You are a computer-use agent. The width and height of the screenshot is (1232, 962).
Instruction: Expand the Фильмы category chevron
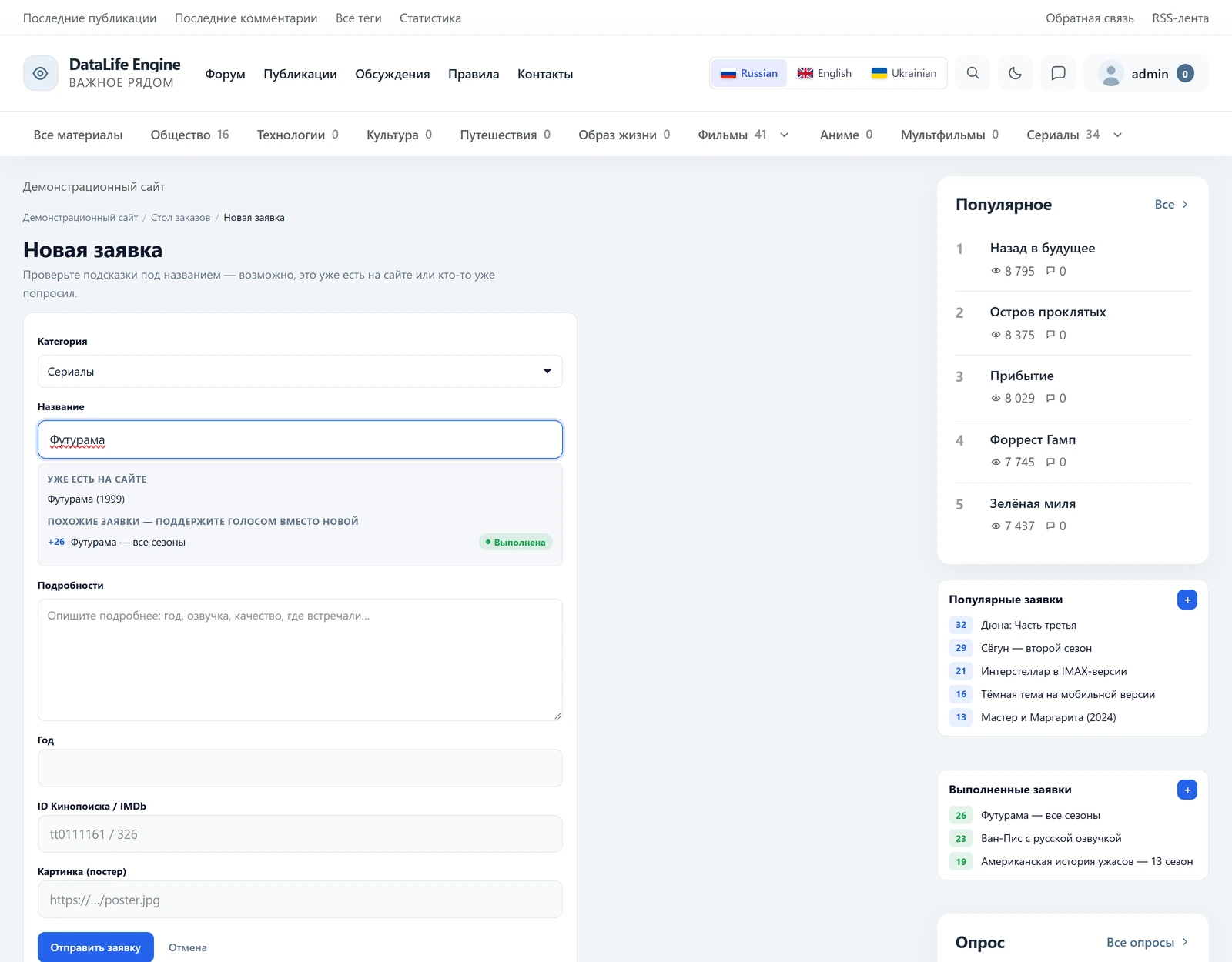(785, 135)
